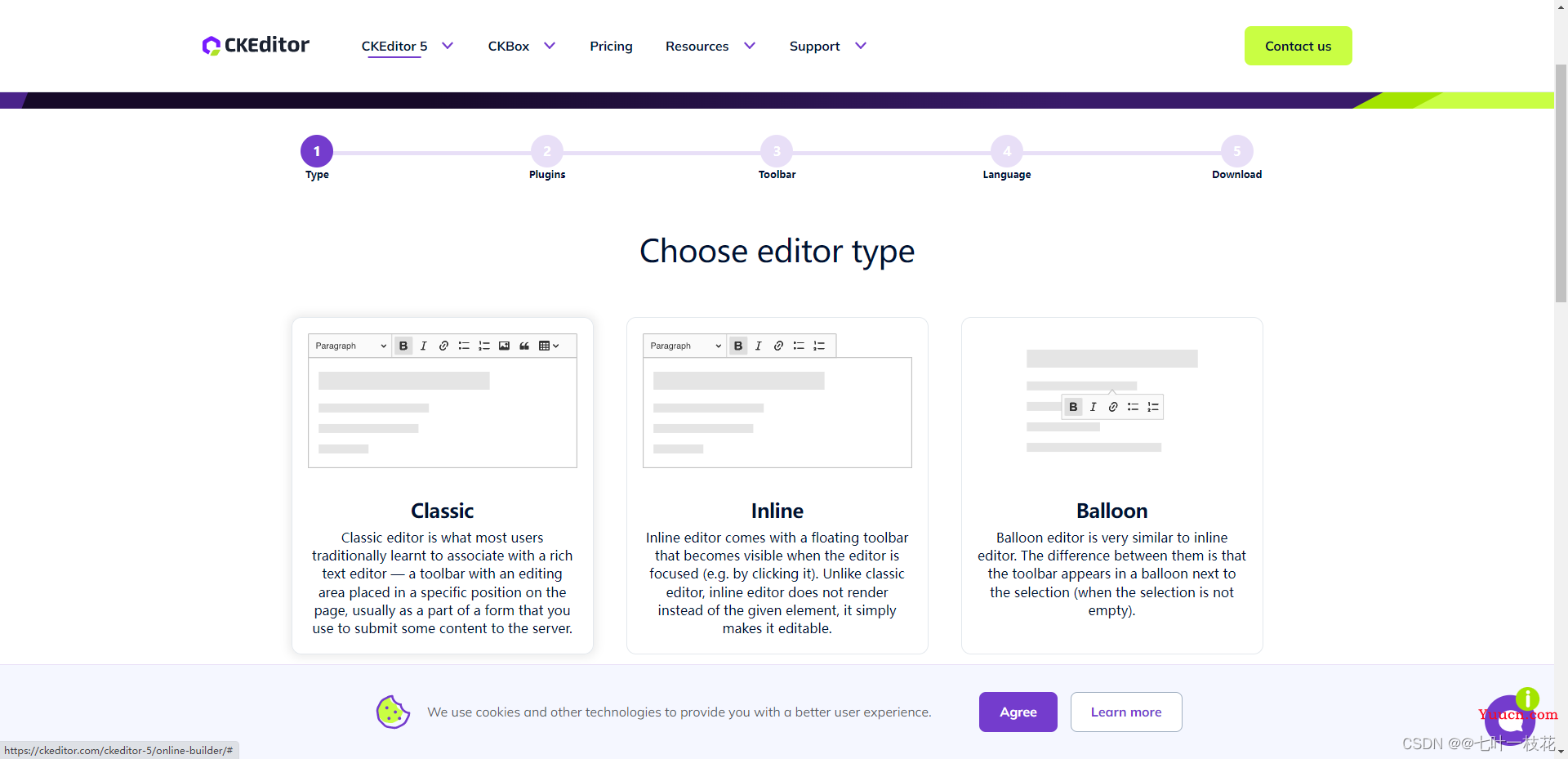The width and height of the screenshot is (1568, 759).
Task: Click the page vertical scrollbar
Action: pyautogui.click(x=1561, y=184)
